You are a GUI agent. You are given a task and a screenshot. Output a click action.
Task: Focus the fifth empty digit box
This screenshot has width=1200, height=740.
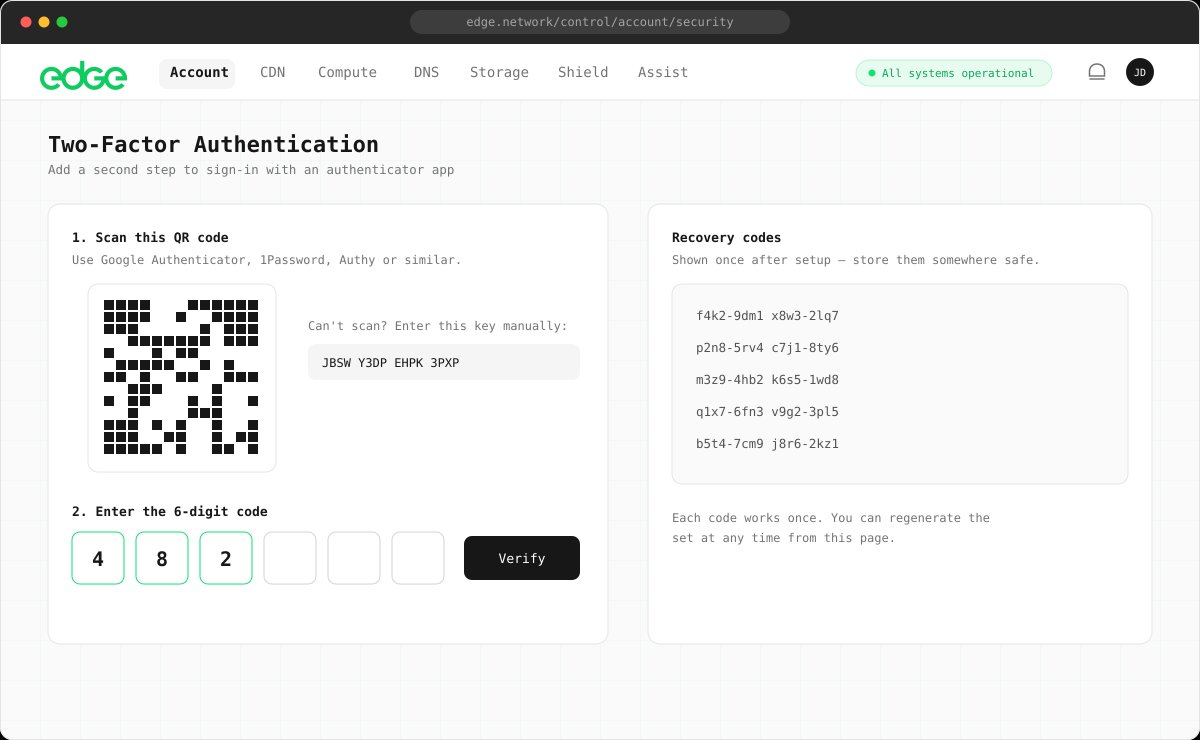pyautogui.click(x=354, y=558)
